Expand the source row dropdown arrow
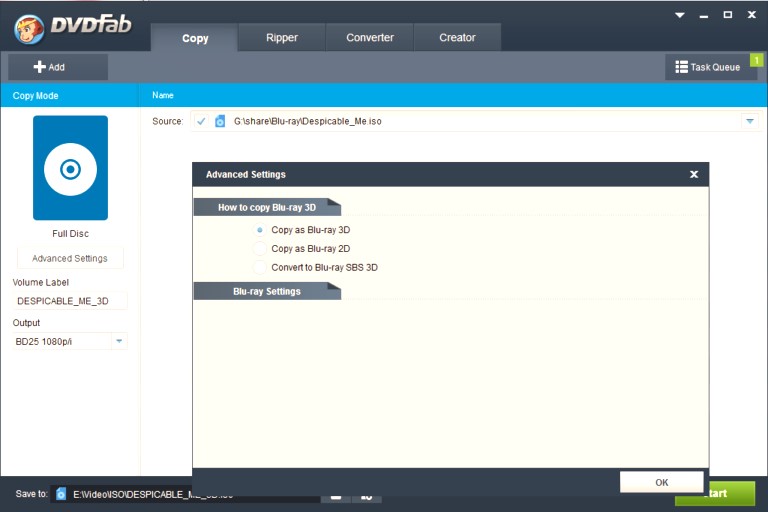 749,121
